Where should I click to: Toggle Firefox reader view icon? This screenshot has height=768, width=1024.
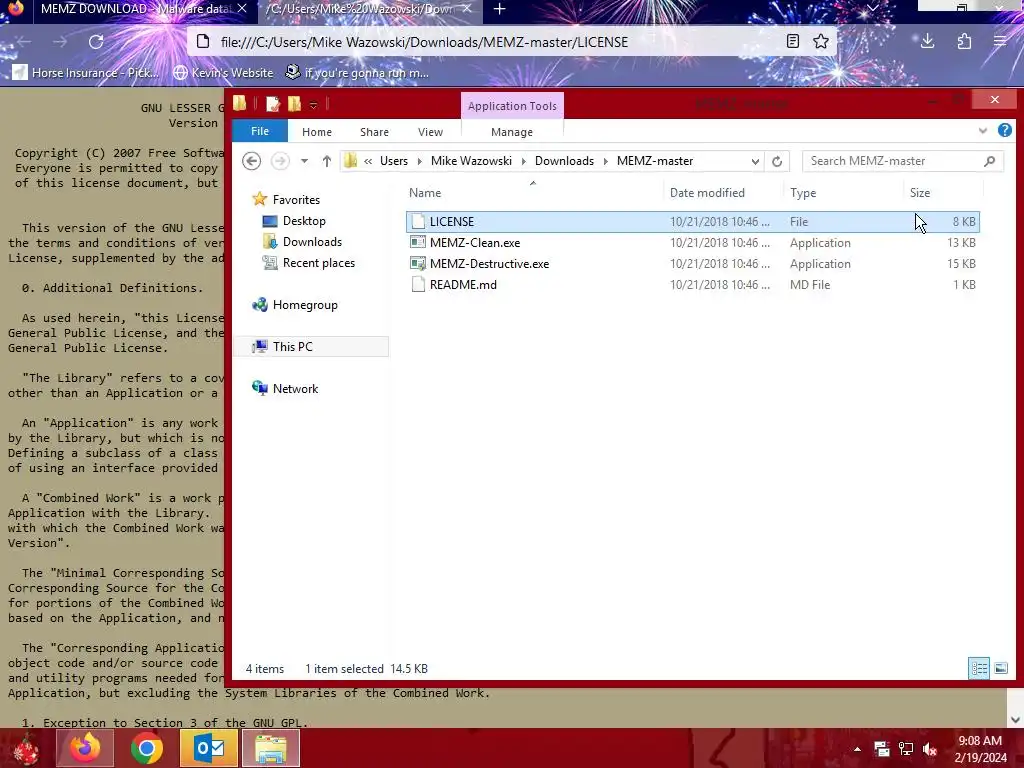(x=793, y=42)
